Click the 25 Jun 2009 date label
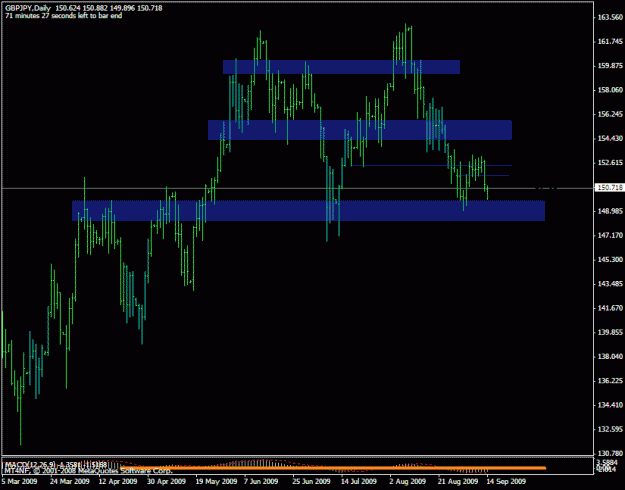The image size is (625, 490). [x=312, y=482]
